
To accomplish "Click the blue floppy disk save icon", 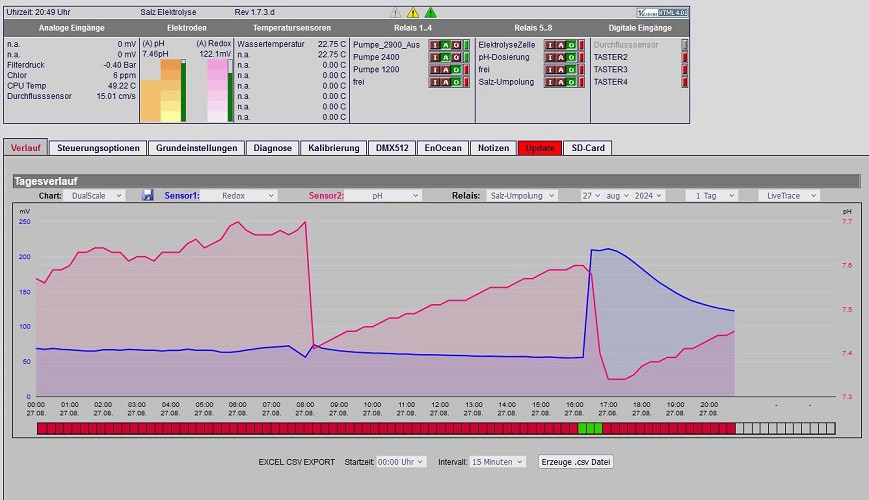I will (x=147, y=195).
